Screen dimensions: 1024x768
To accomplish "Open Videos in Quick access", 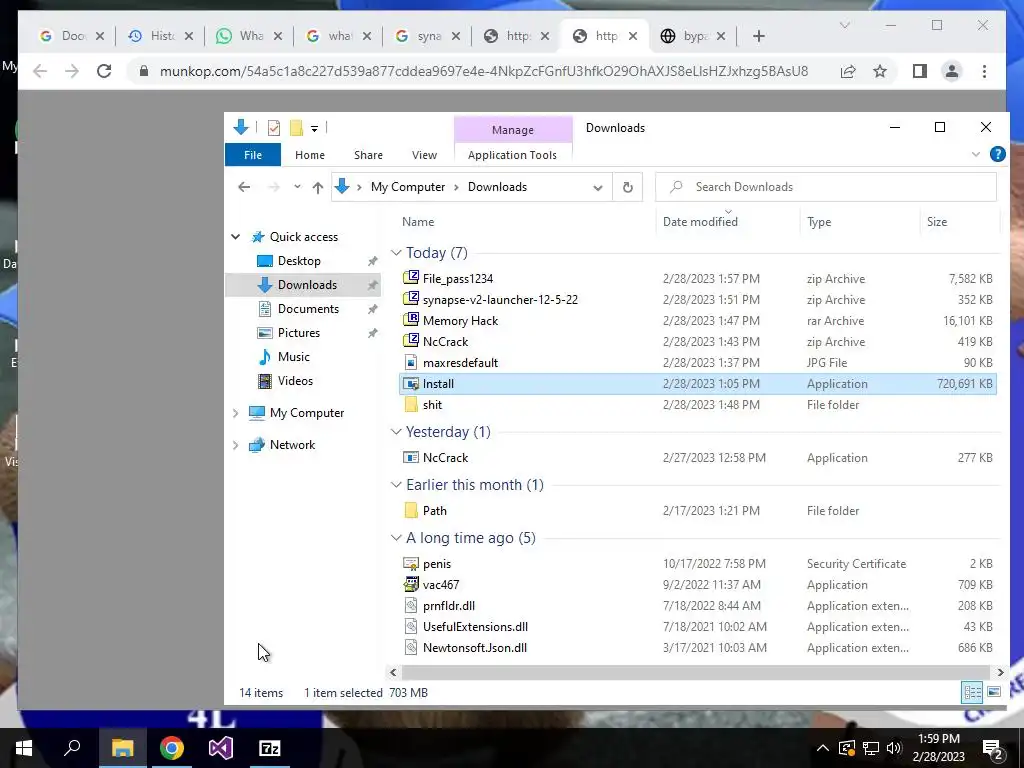I will (x=295, y=381).
